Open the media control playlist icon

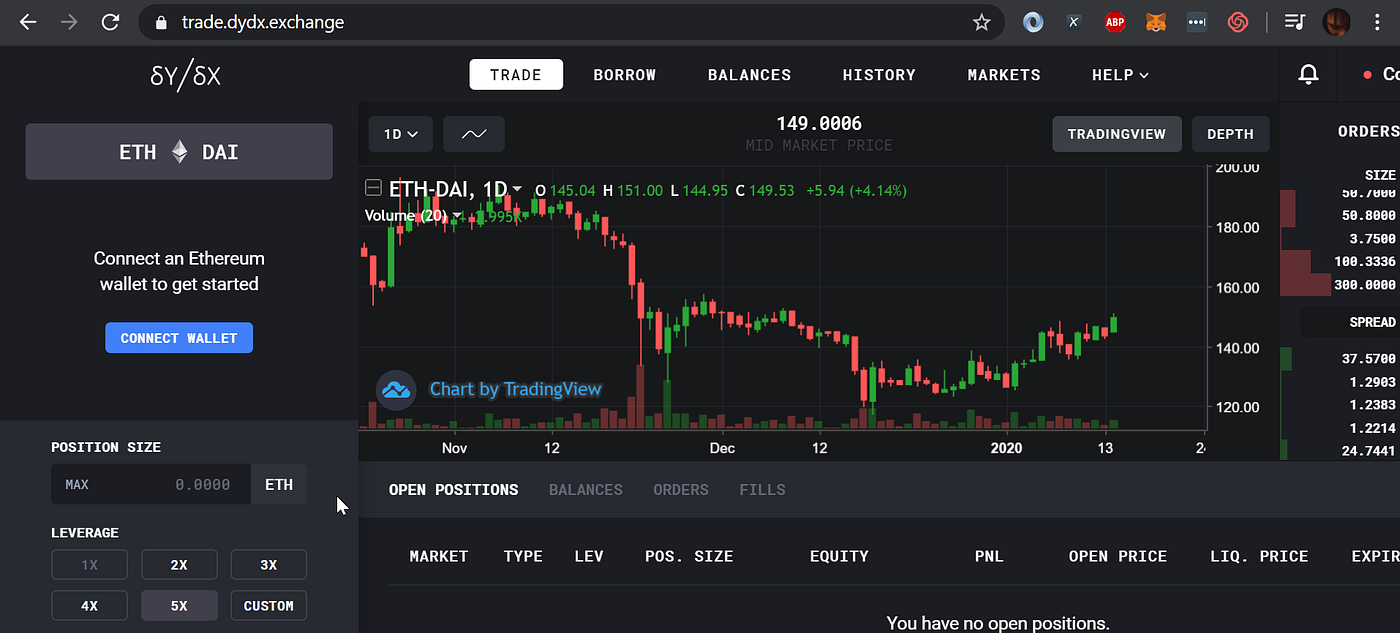(x=1295, y=22)
